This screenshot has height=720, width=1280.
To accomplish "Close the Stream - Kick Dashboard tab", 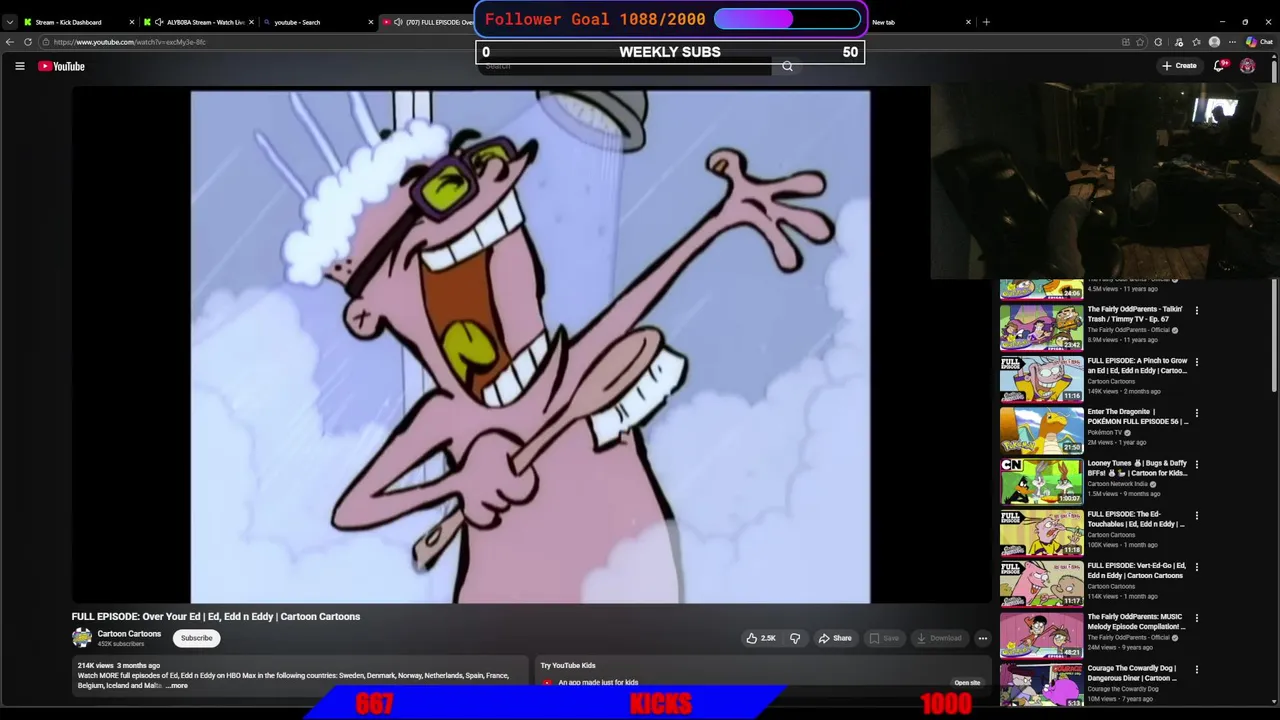I will point(131,22).
